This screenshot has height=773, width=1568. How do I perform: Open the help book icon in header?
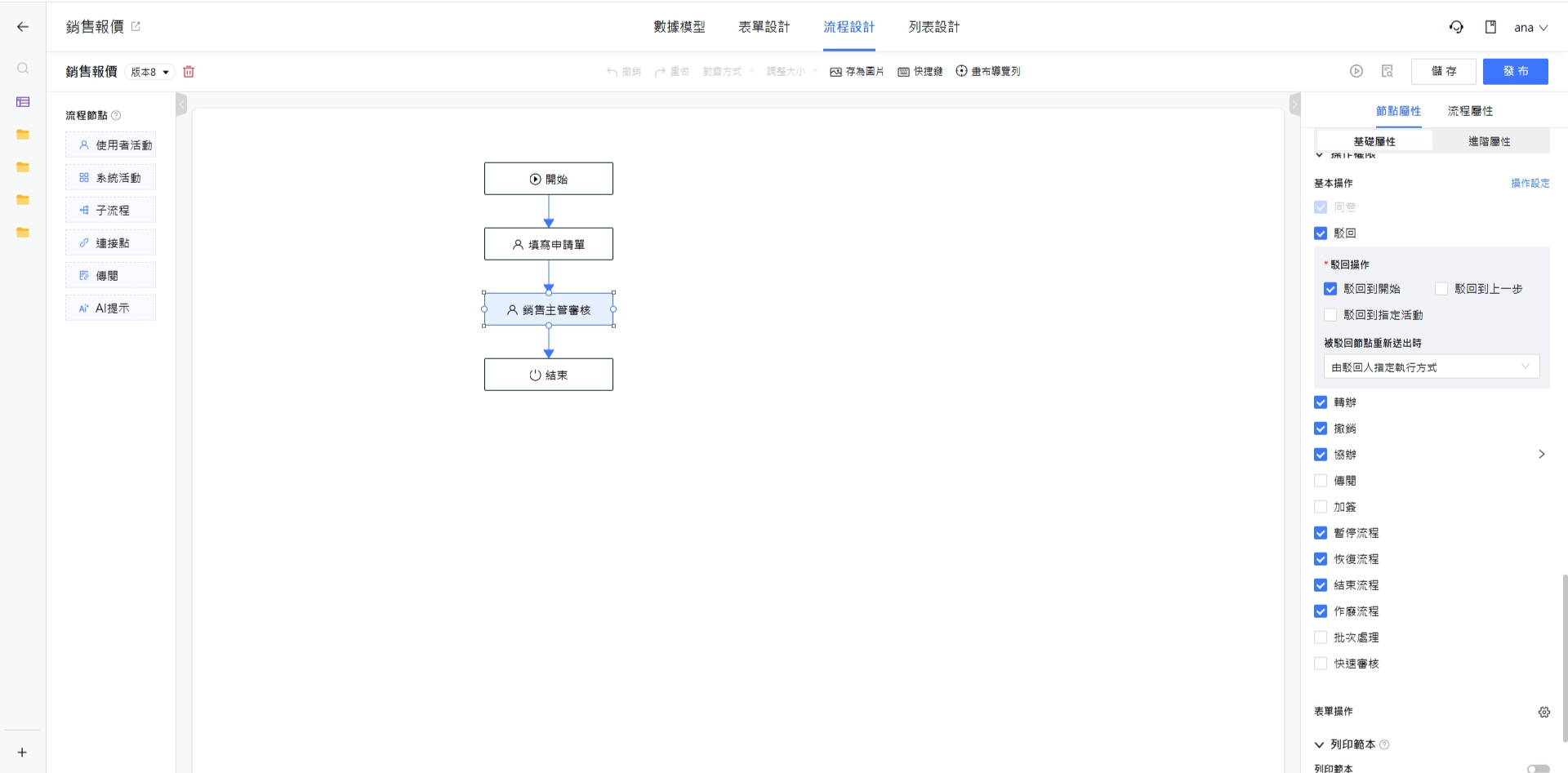click(1490, 27)
